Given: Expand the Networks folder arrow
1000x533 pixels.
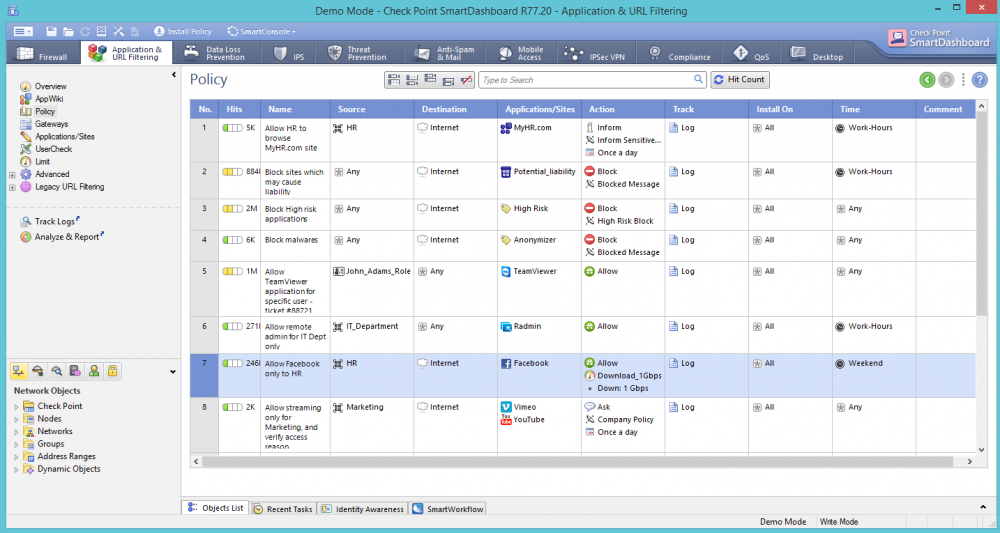Looking at the screenshot, I should point(17,432).
